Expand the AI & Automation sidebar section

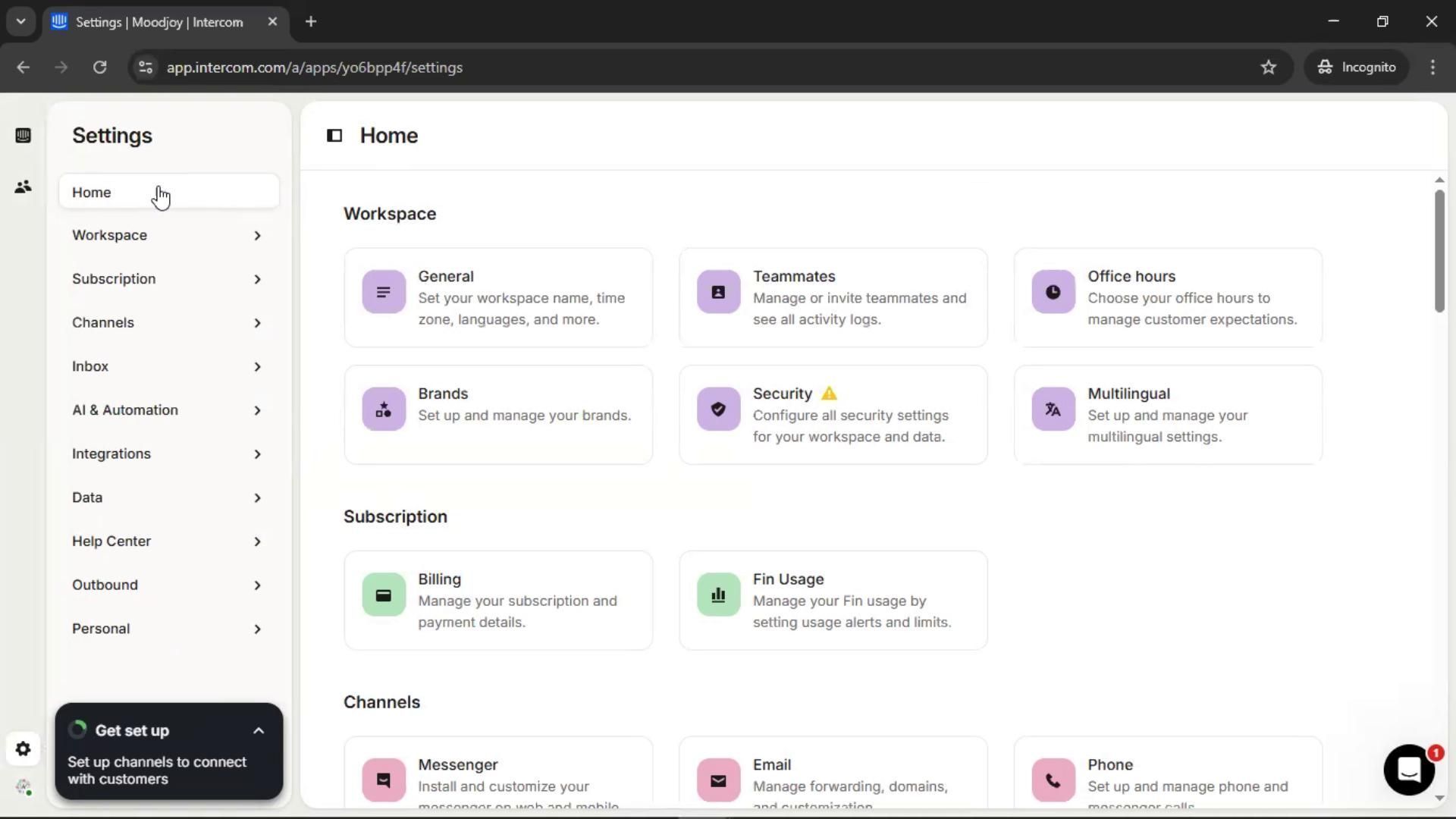(167, 410)
